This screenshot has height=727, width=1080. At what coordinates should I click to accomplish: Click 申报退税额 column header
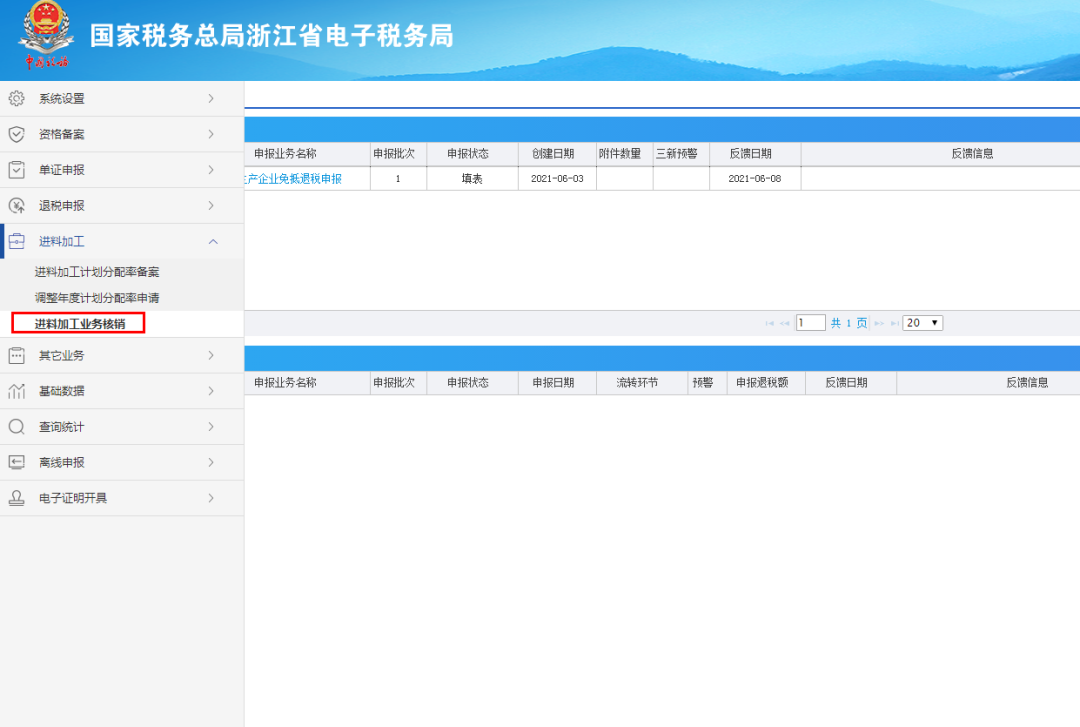(x=762, y=382)
